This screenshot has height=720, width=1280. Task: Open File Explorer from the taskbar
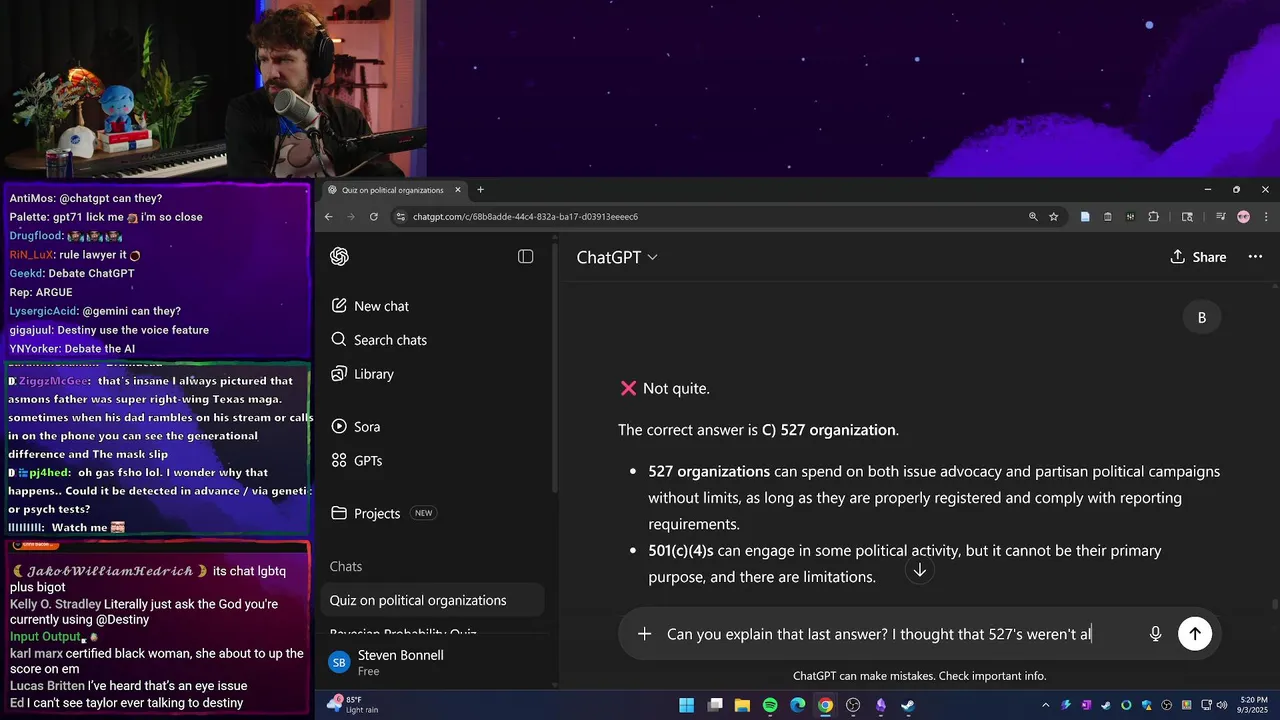coord(743,705)
